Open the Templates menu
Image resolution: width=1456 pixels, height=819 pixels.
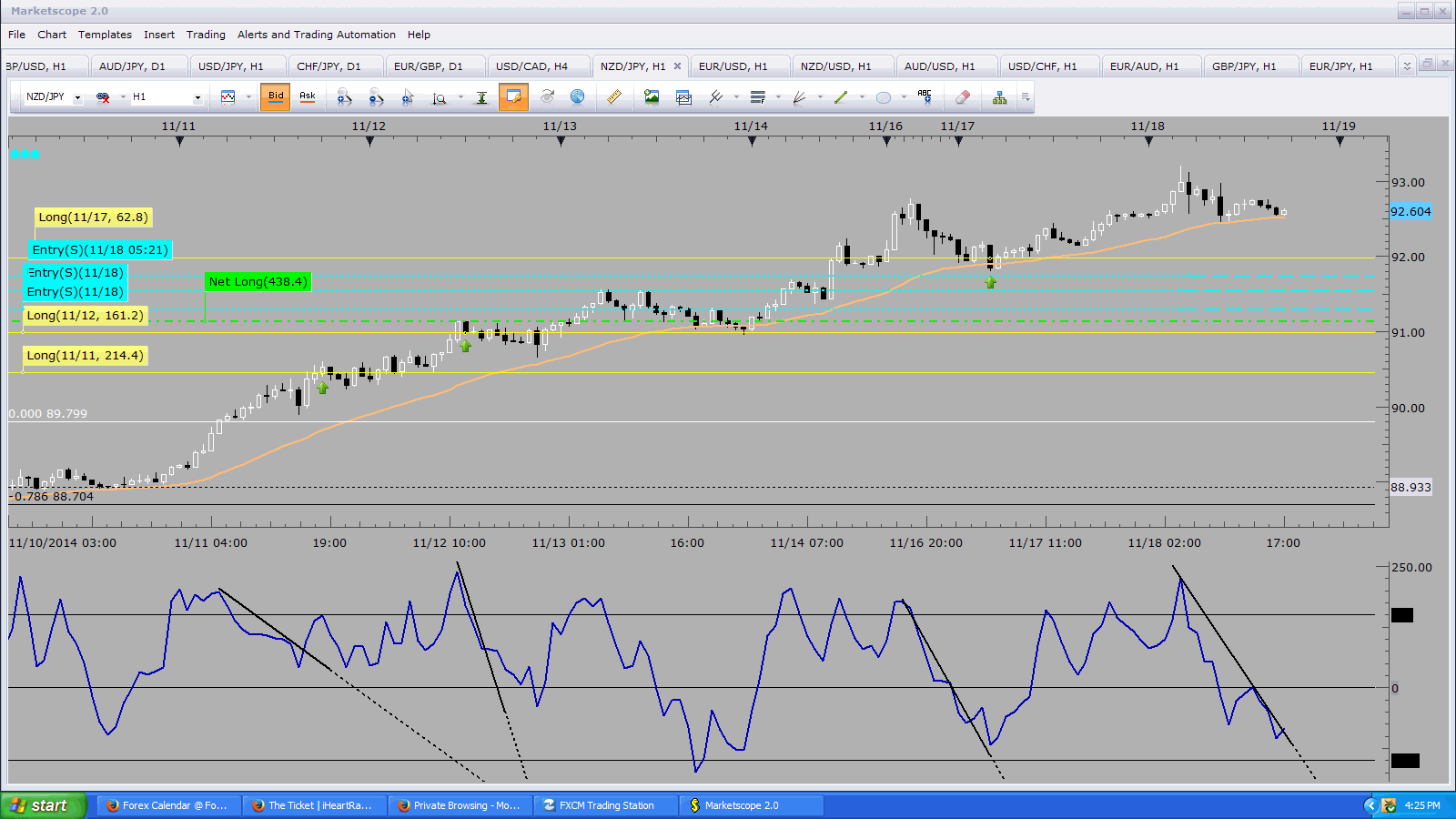click(105, 35)
